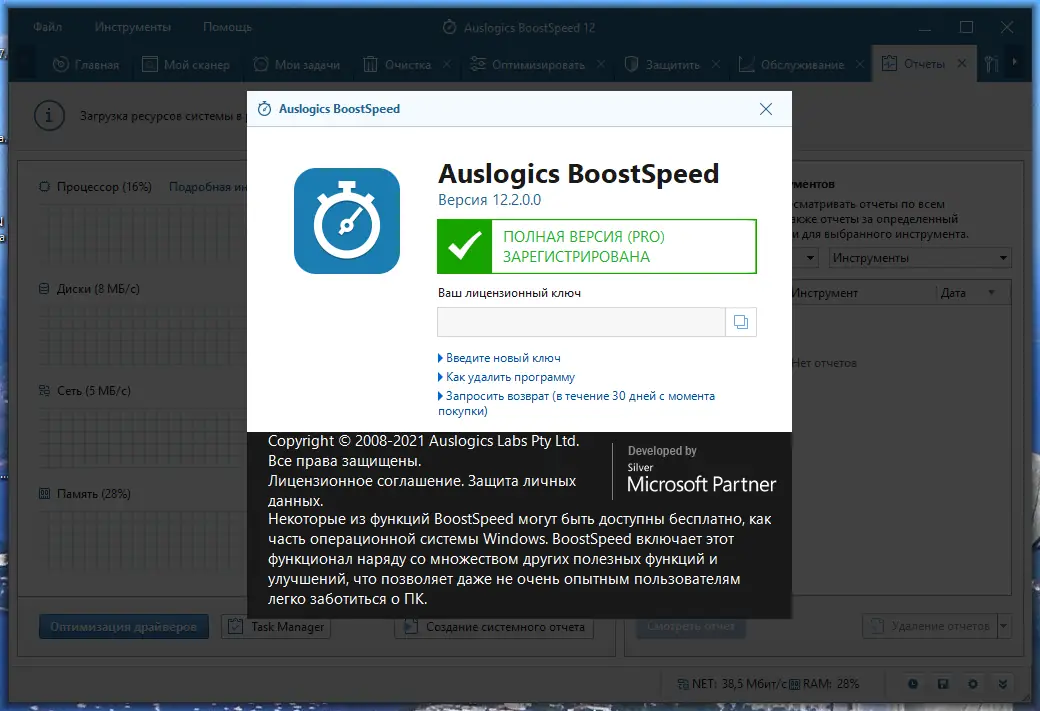Click the stopwatch icon in the main title bar
1040x711 pixels.
click(x=449, y=27)
